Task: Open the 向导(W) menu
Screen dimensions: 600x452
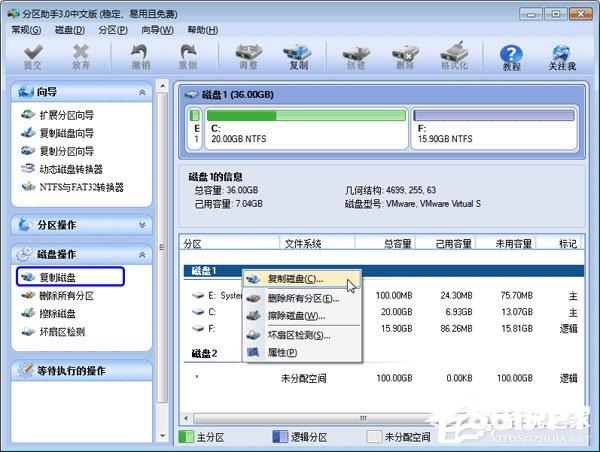Action: click(x=157, y=30)
